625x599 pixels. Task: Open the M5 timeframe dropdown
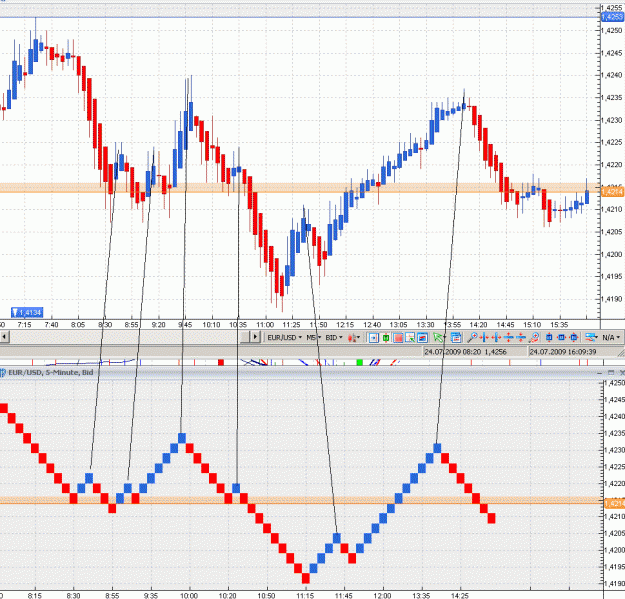pos(314,338)
